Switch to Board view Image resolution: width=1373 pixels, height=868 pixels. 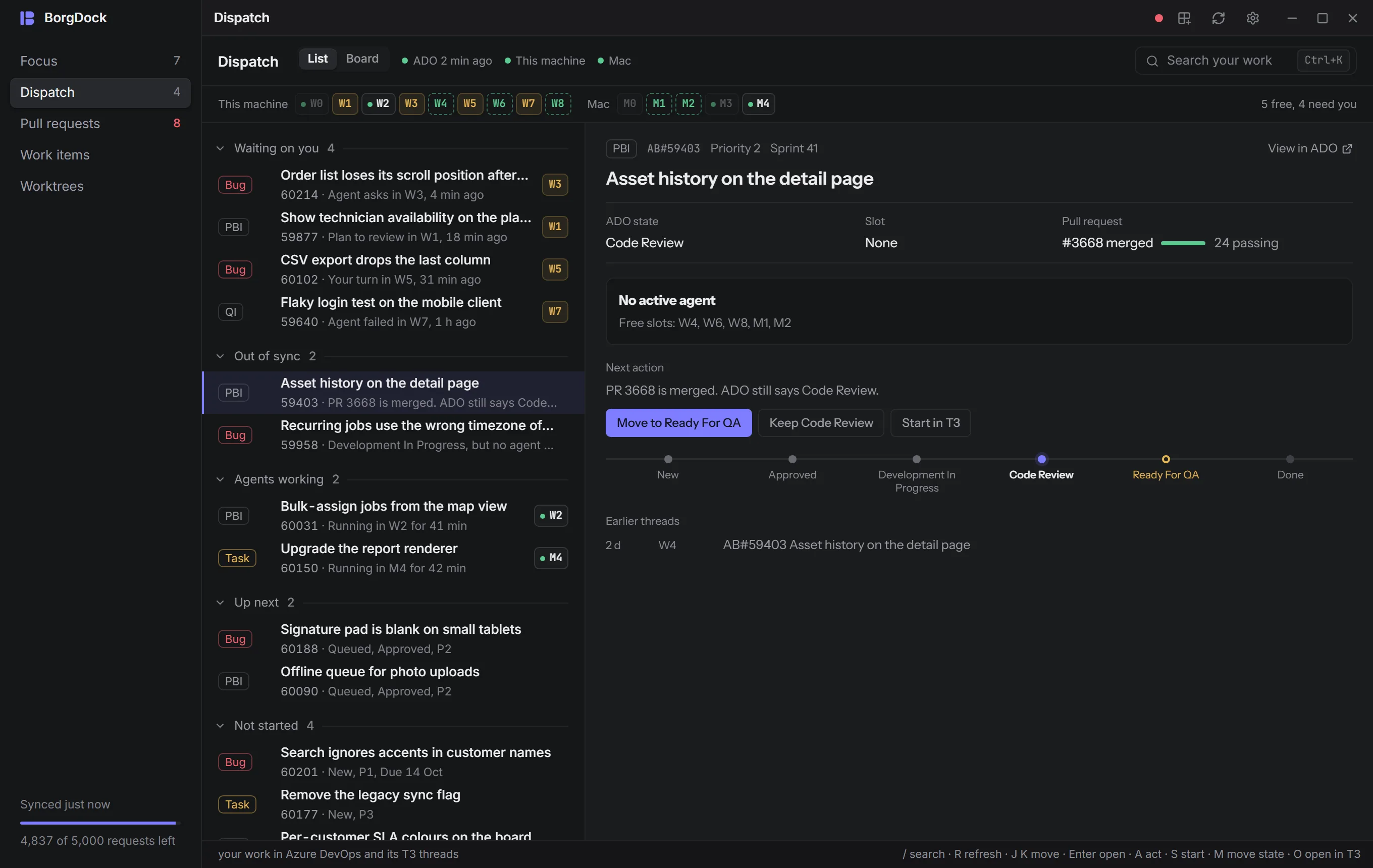click(362, 59)
